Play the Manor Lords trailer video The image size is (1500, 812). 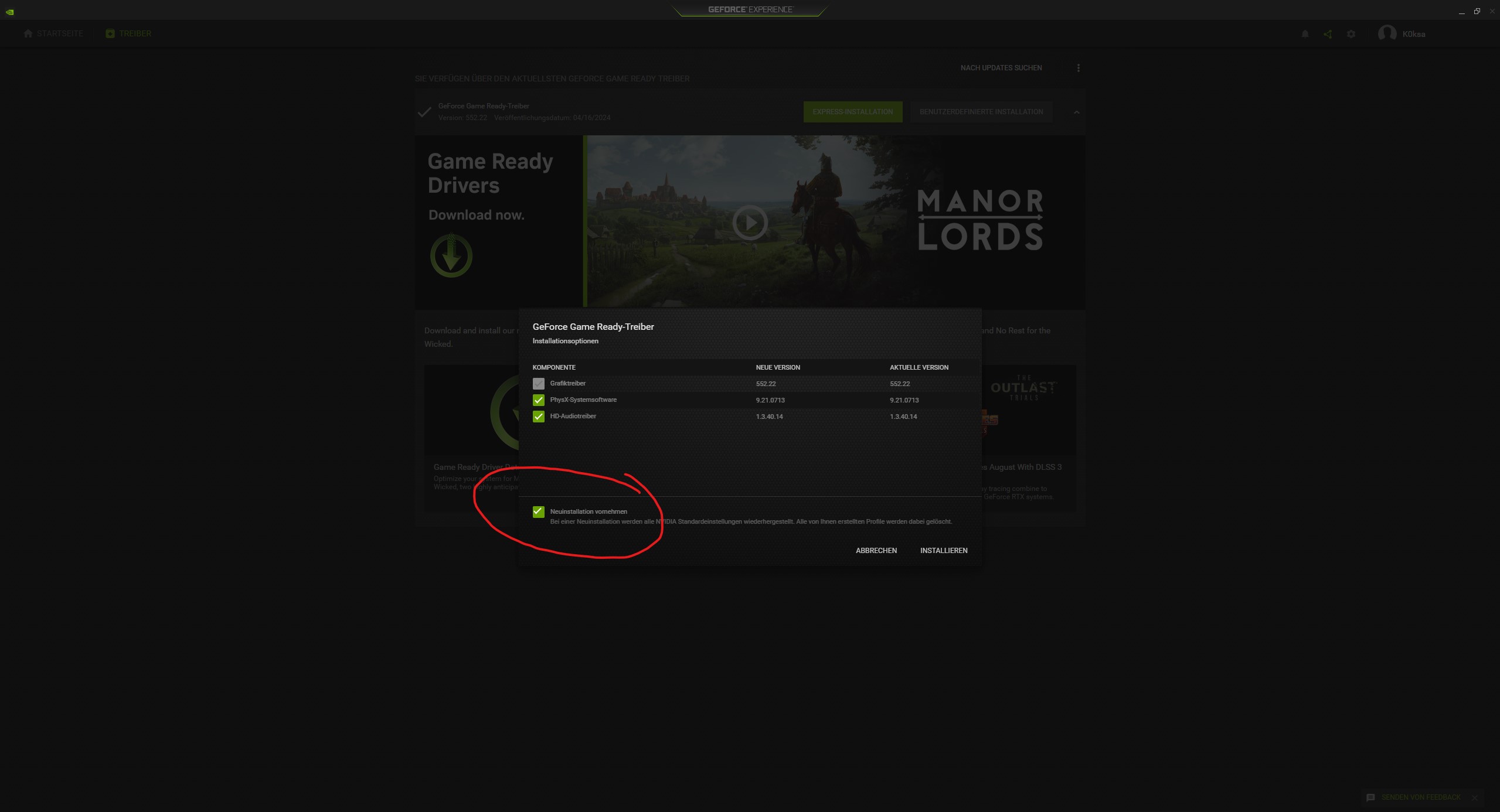[x=750, y=222]
